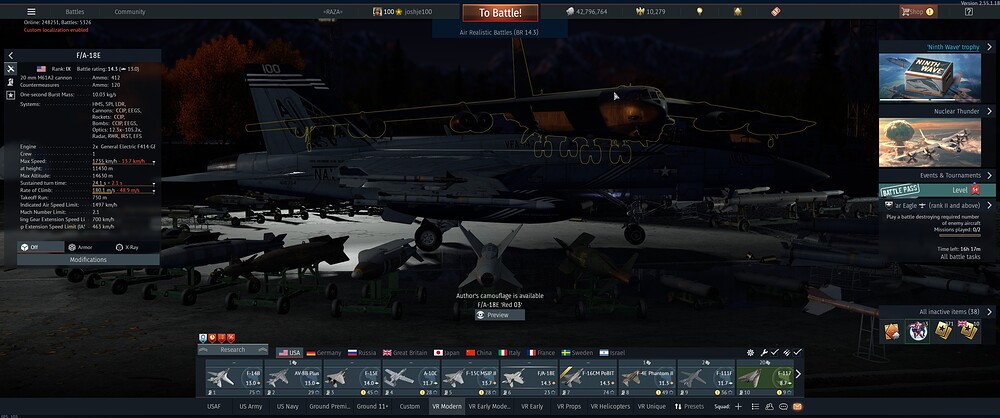Open the Community menu
1000x418 pixels.
tap(129, 12)
